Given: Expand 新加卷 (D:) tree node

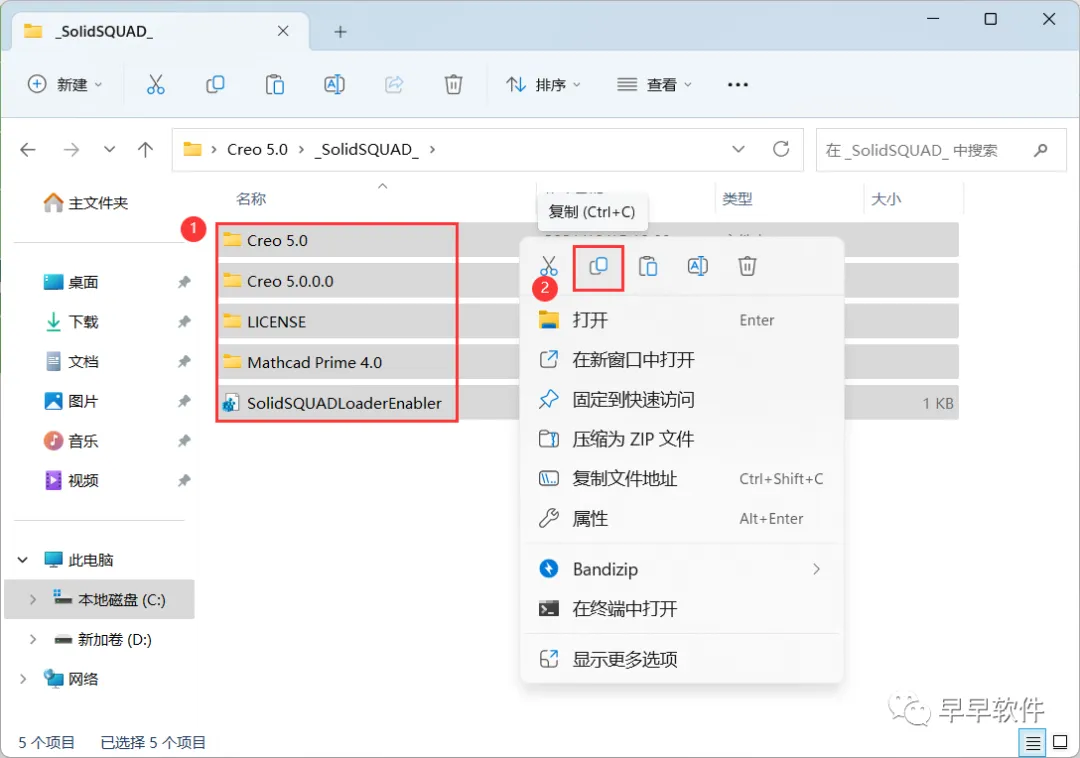Looking at the screenshot, I should pos(33,640).
